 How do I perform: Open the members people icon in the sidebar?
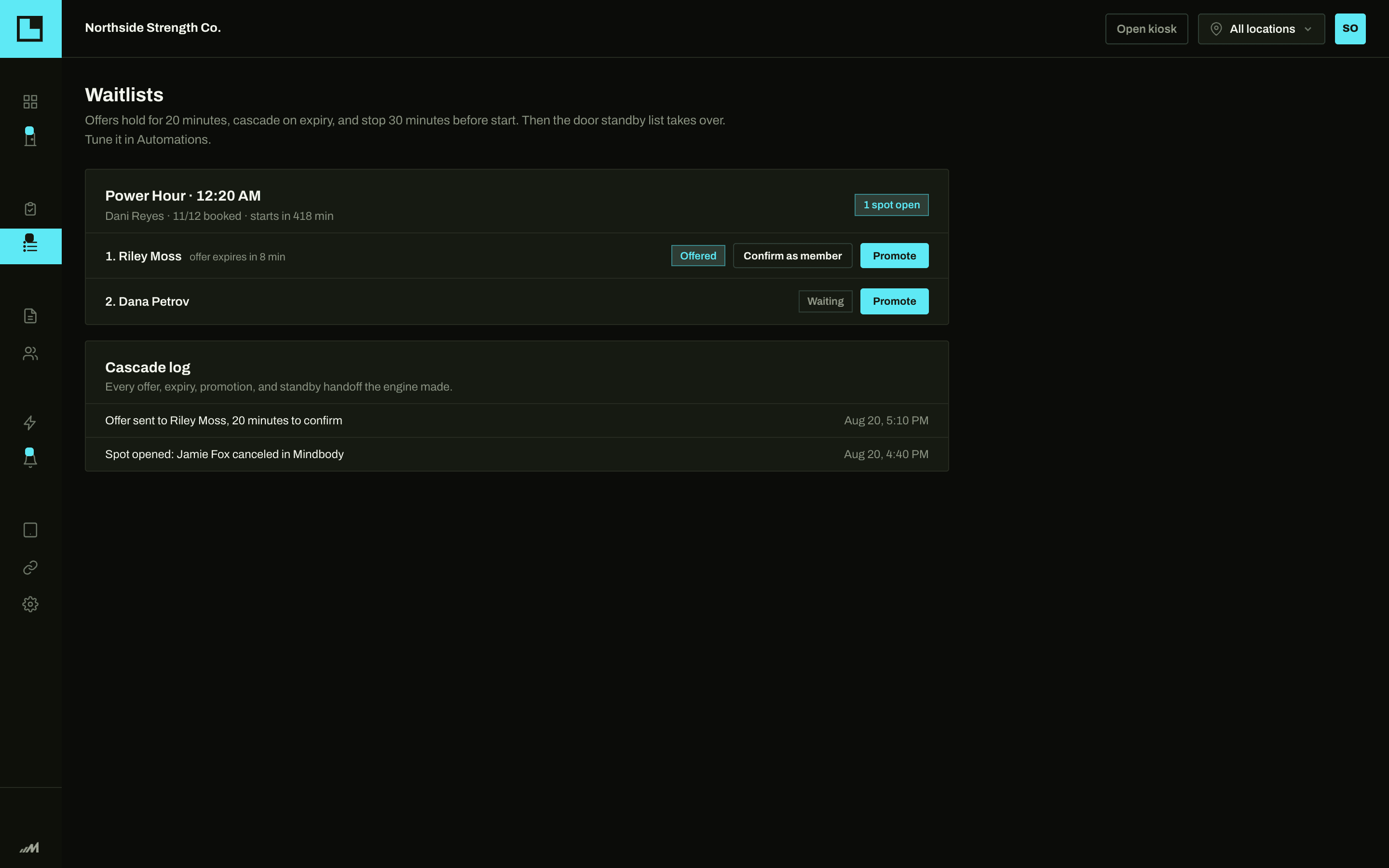[x=30, y=353]
